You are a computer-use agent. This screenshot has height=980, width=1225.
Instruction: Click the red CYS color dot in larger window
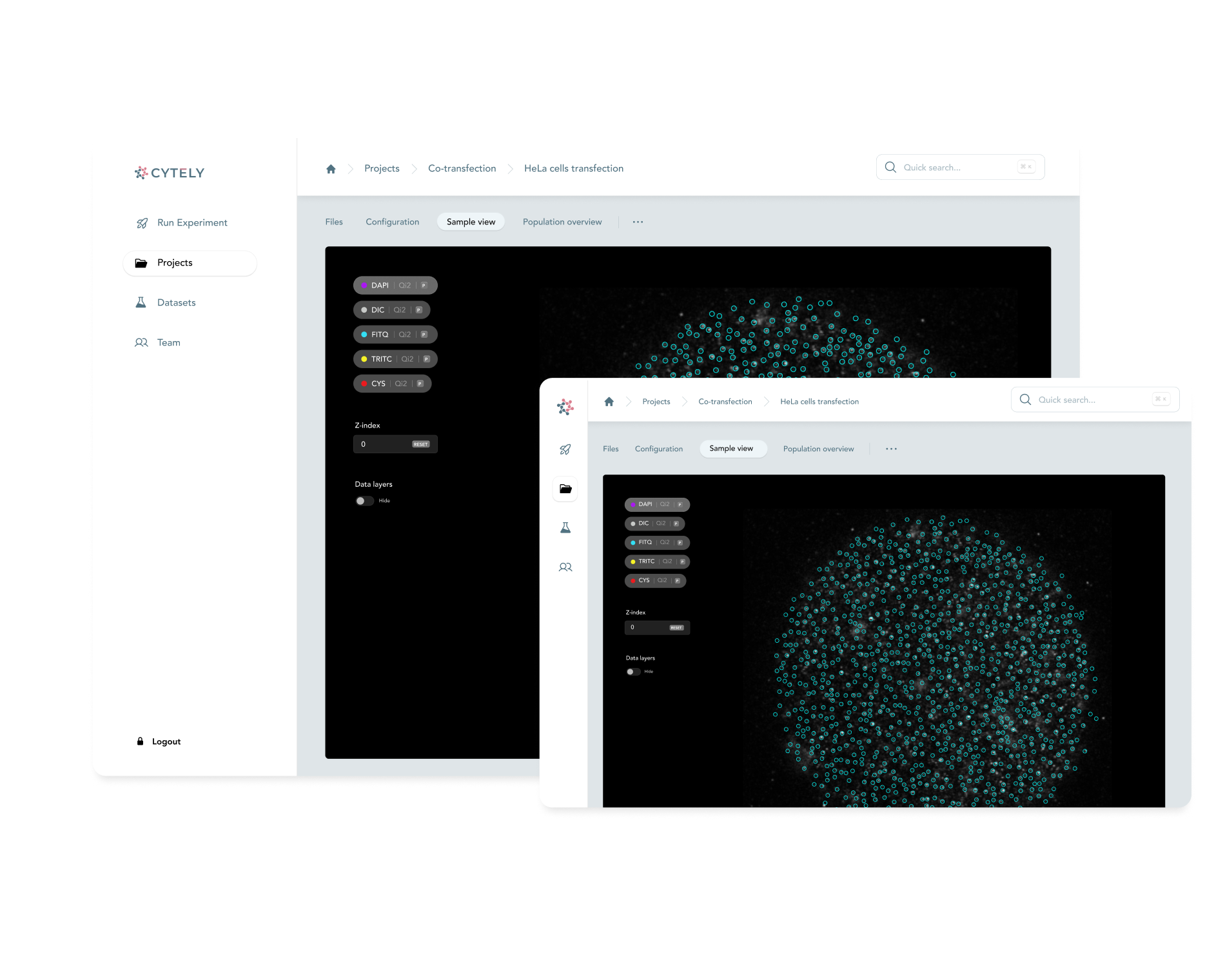[364, 384]
